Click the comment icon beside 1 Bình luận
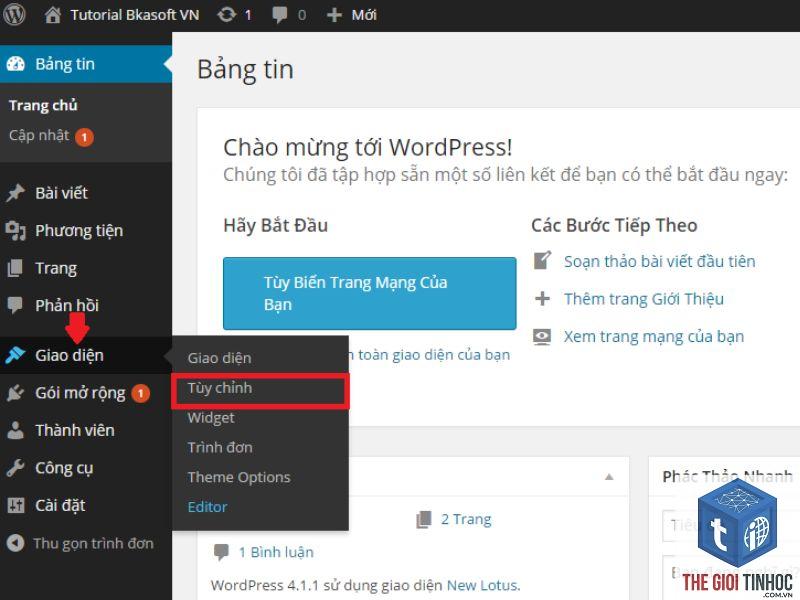 [221, 552]
